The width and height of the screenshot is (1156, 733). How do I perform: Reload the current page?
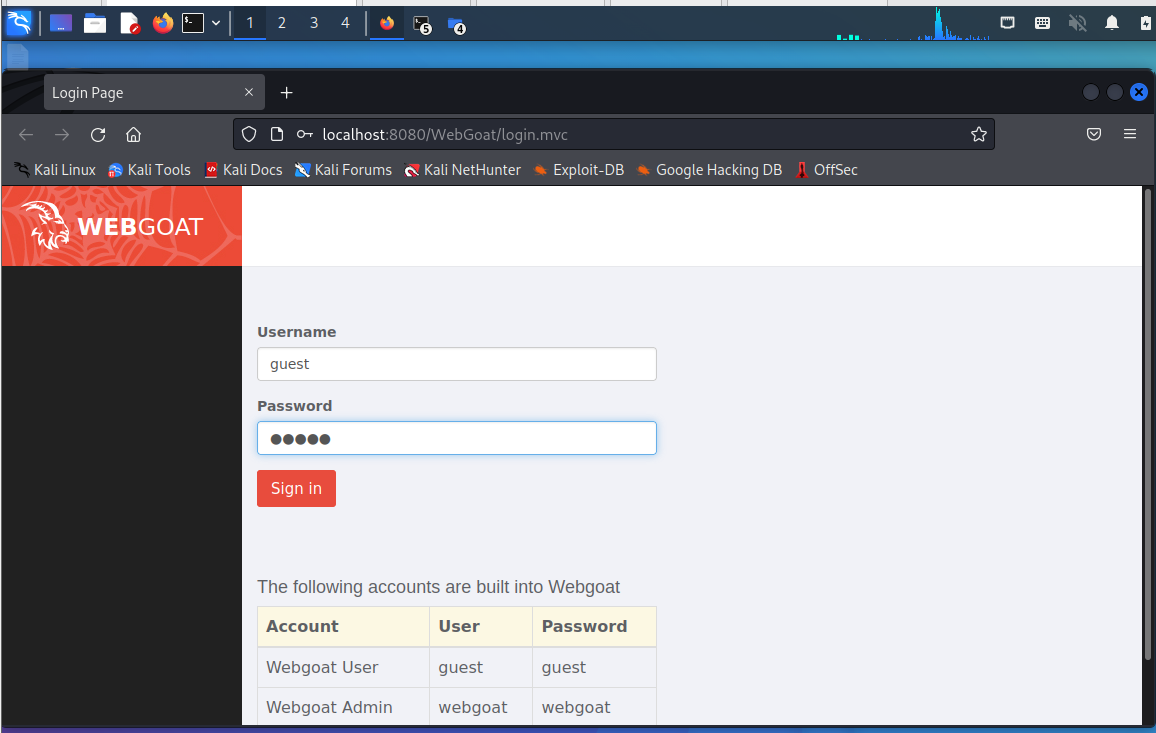click(x=98, y=134)
